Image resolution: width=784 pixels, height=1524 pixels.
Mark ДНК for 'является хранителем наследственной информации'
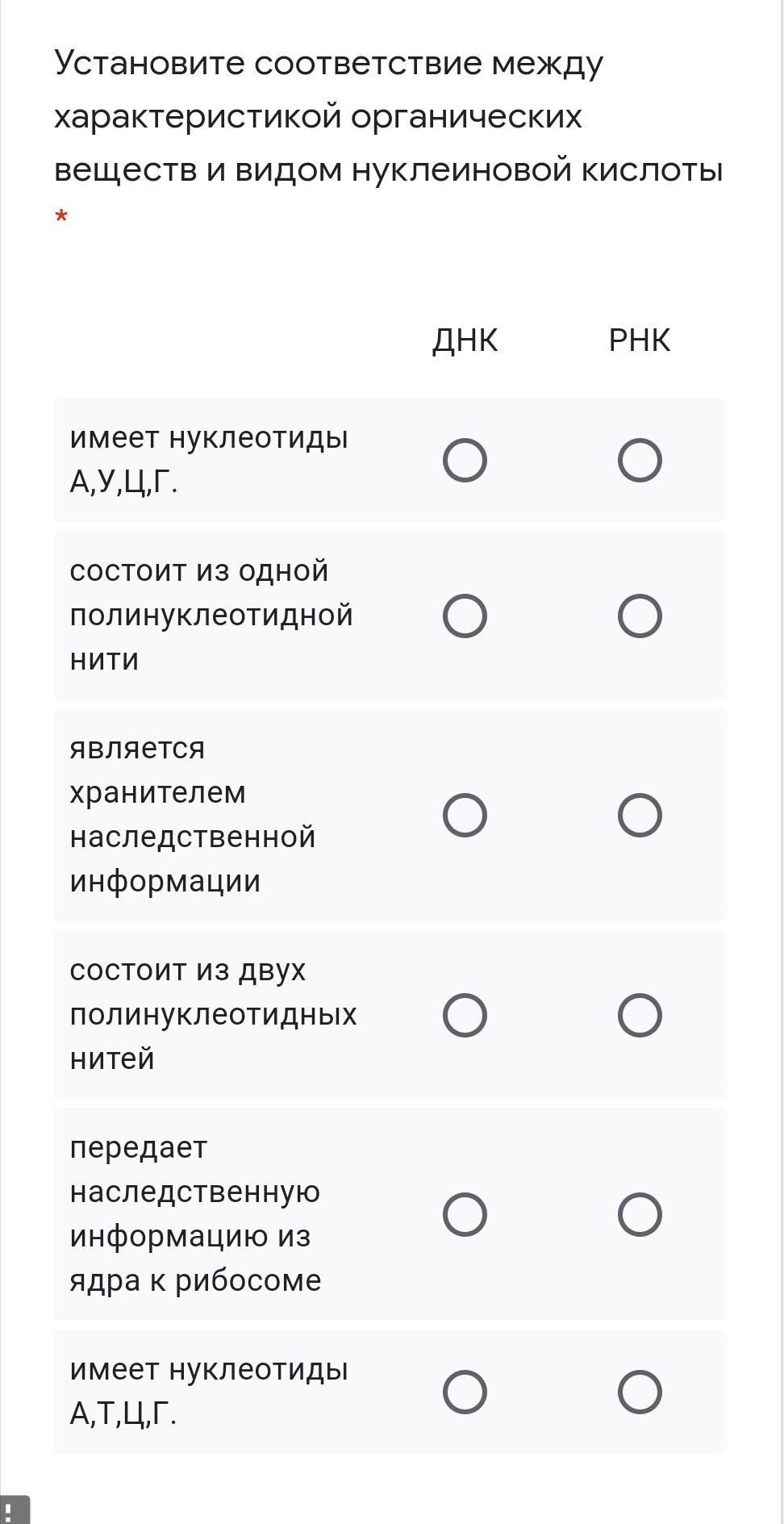tap(465, 815)
